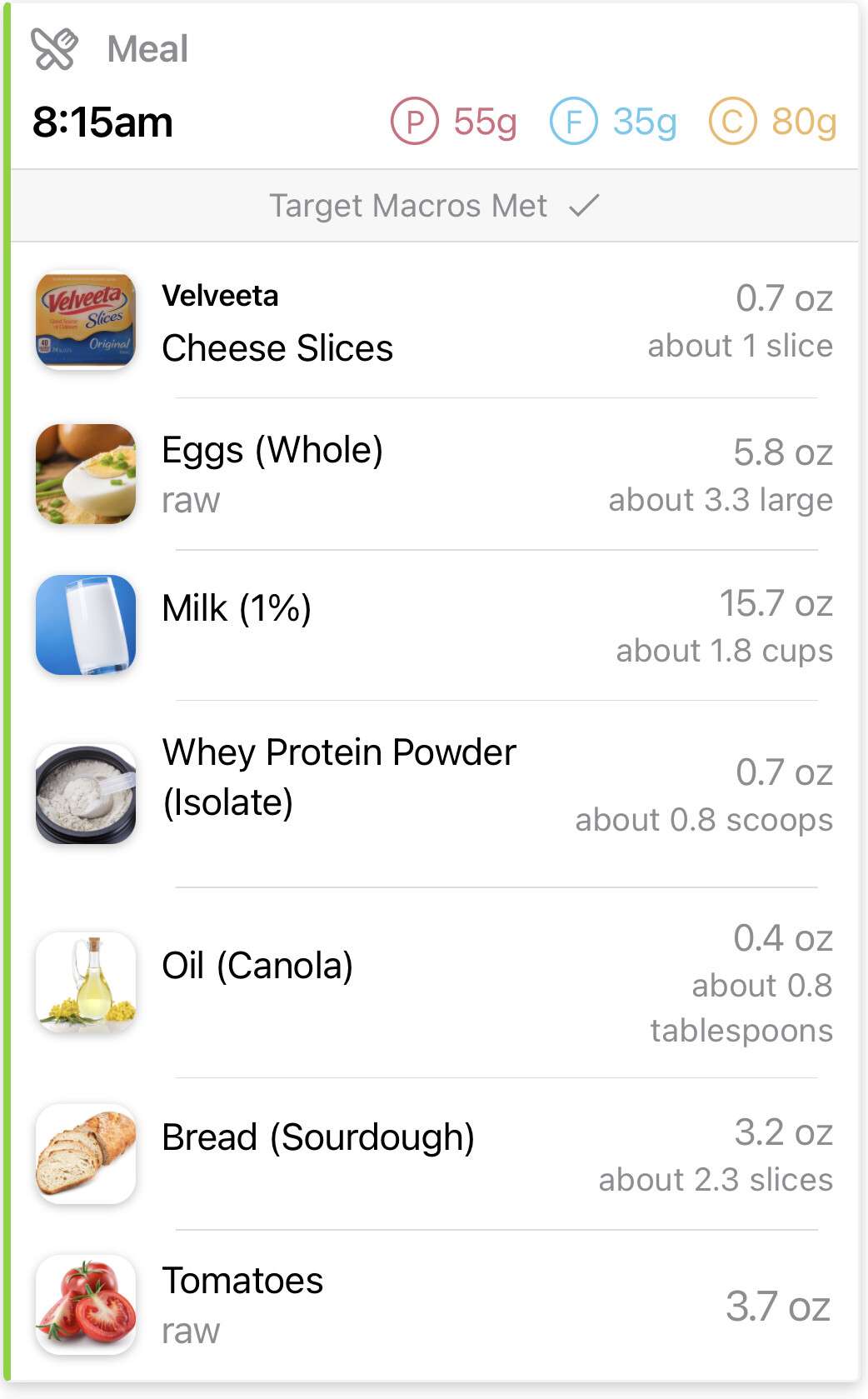Tap the blue fat F circle
868x1399 pixels.
tap(573, 122)
